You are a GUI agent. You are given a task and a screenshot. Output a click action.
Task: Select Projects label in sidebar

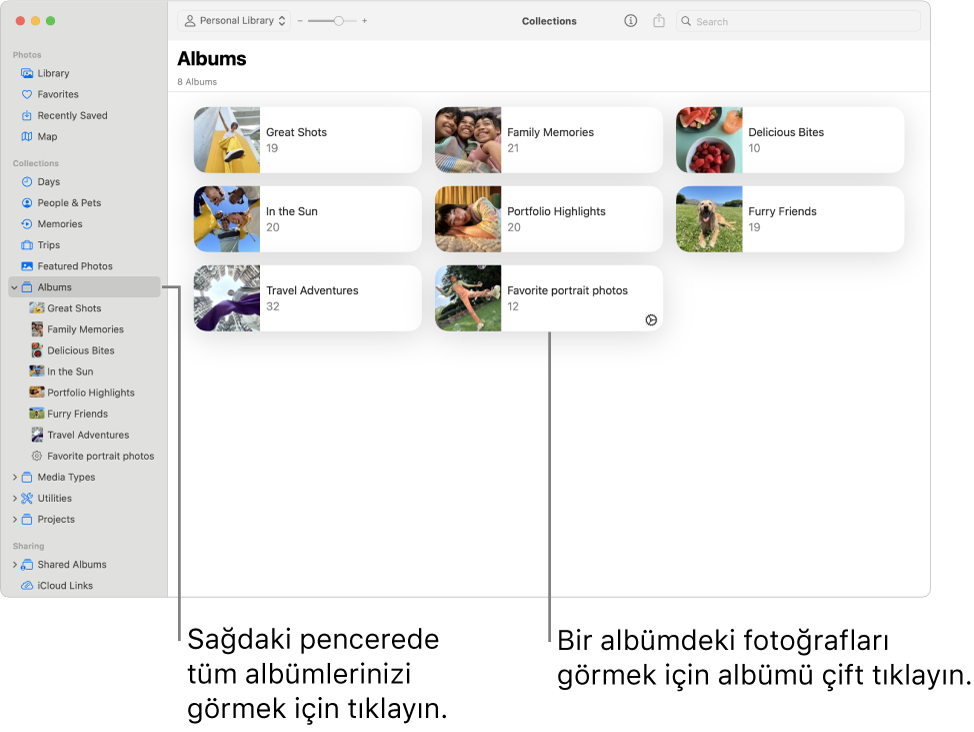[56, 519]
